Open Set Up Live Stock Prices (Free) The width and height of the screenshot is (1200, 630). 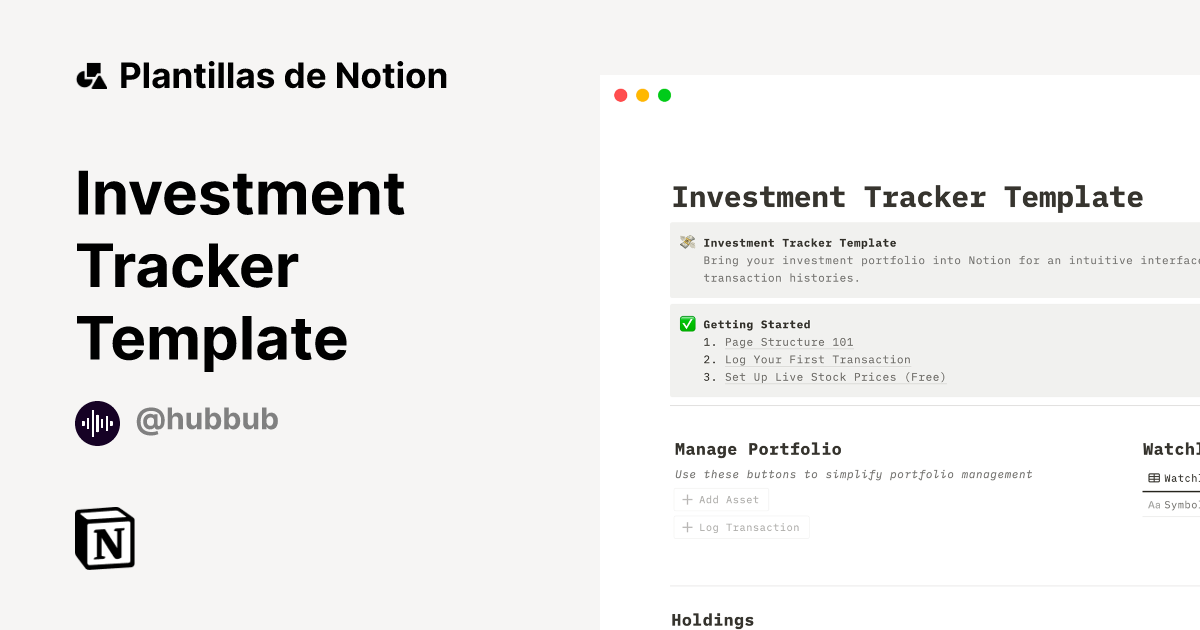(836, 377)
